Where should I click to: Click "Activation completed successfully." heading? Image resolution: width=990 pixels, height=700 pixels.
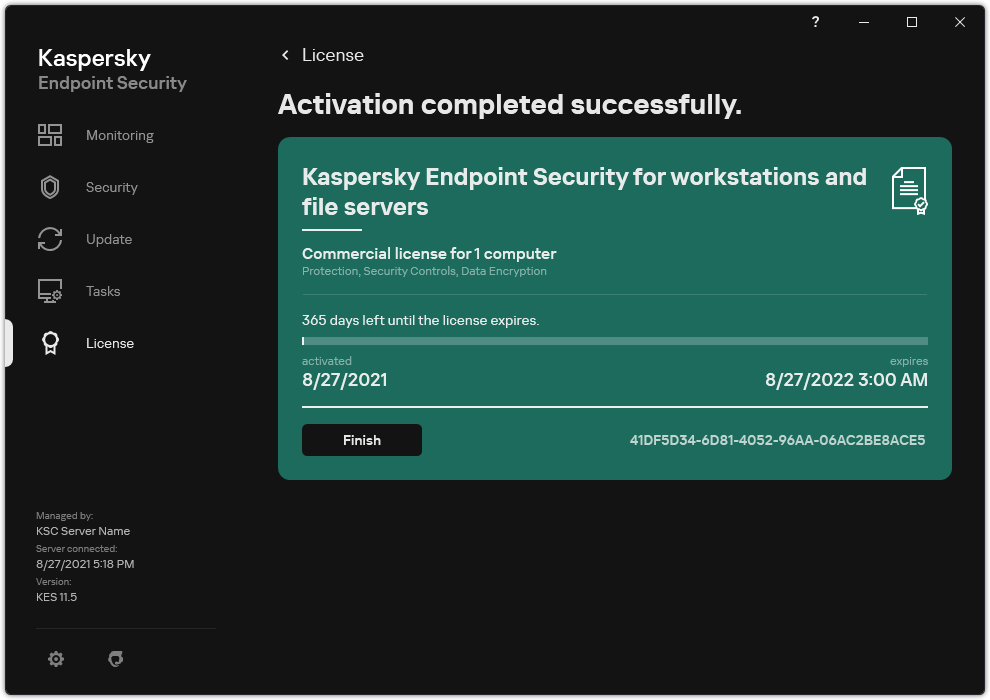(510, 105)
